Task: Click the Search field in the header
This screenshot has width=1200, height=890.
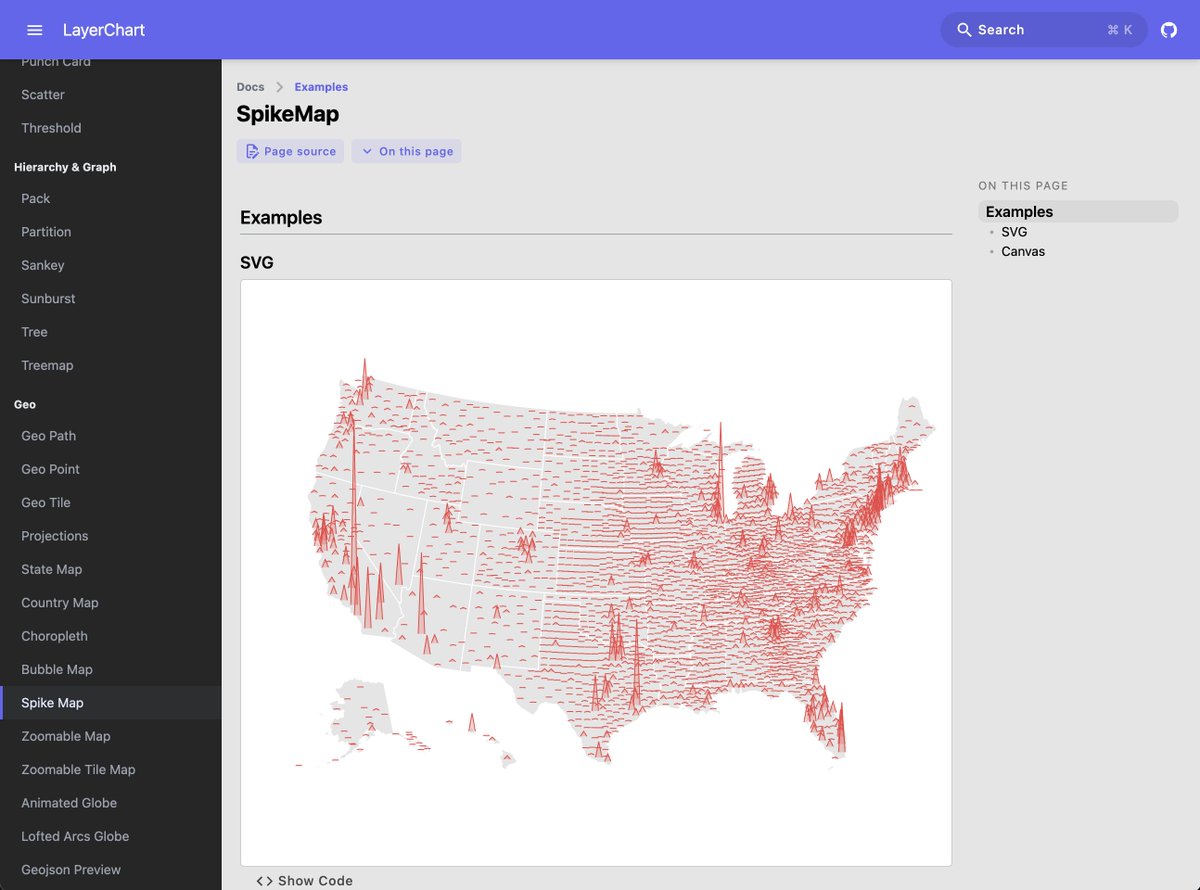Action: [1044, 30]
